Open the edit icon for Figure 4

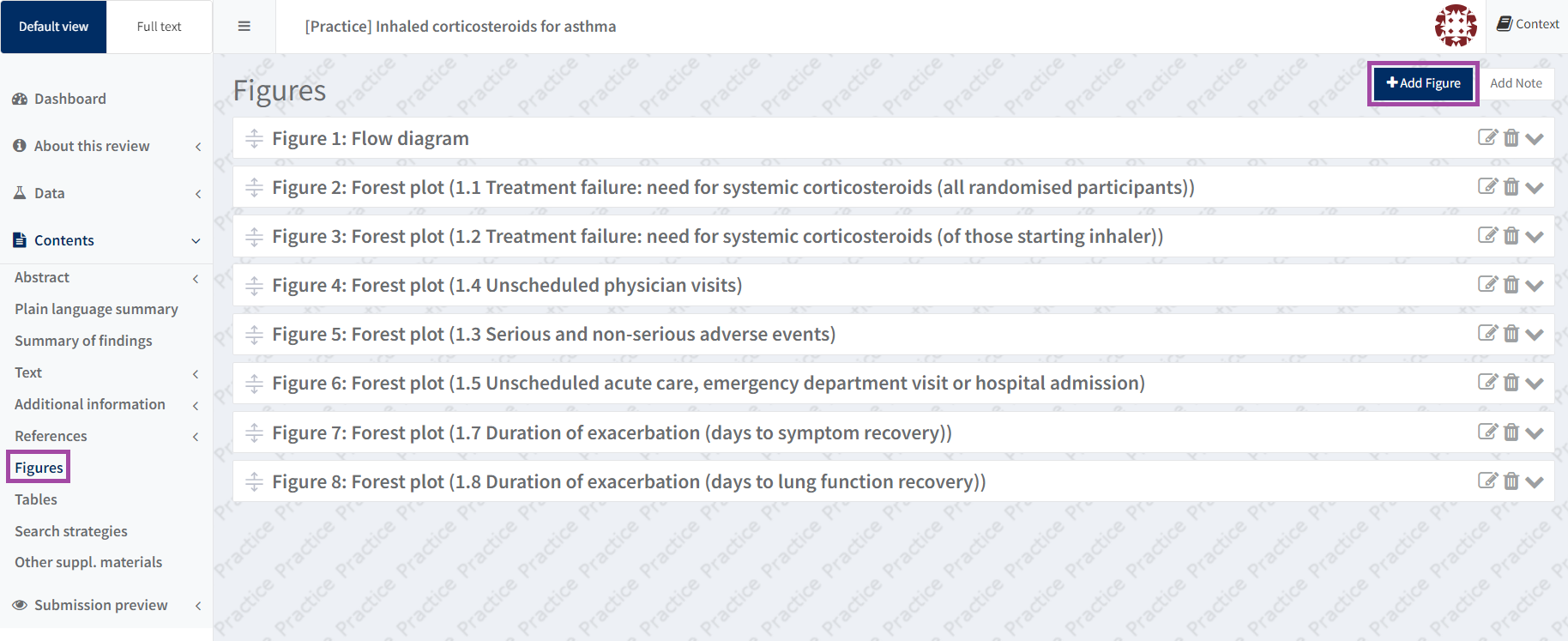point(1487,284)
